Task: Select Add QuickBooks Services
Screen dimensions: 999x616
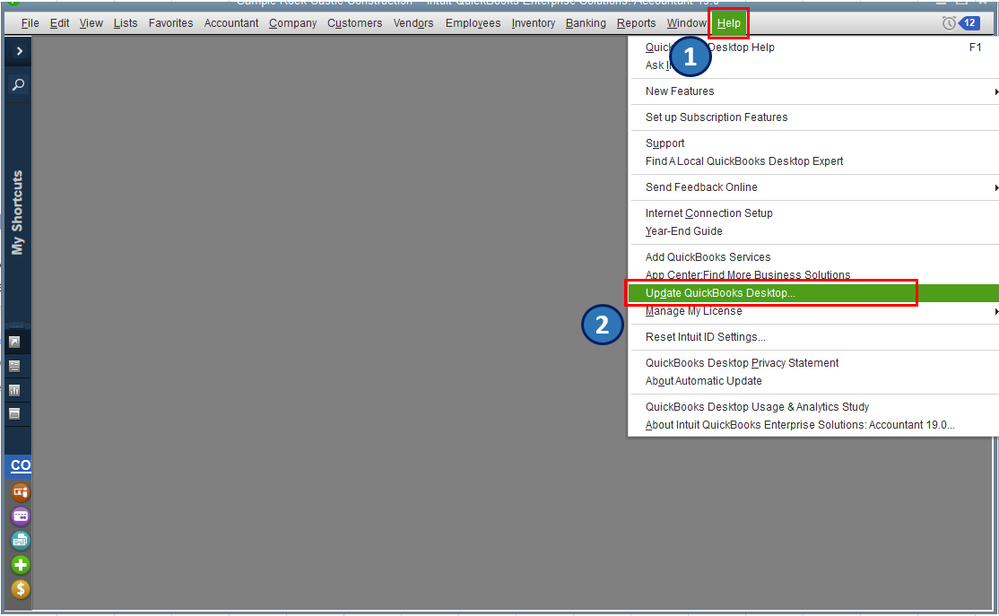Action: coord(814,257)
